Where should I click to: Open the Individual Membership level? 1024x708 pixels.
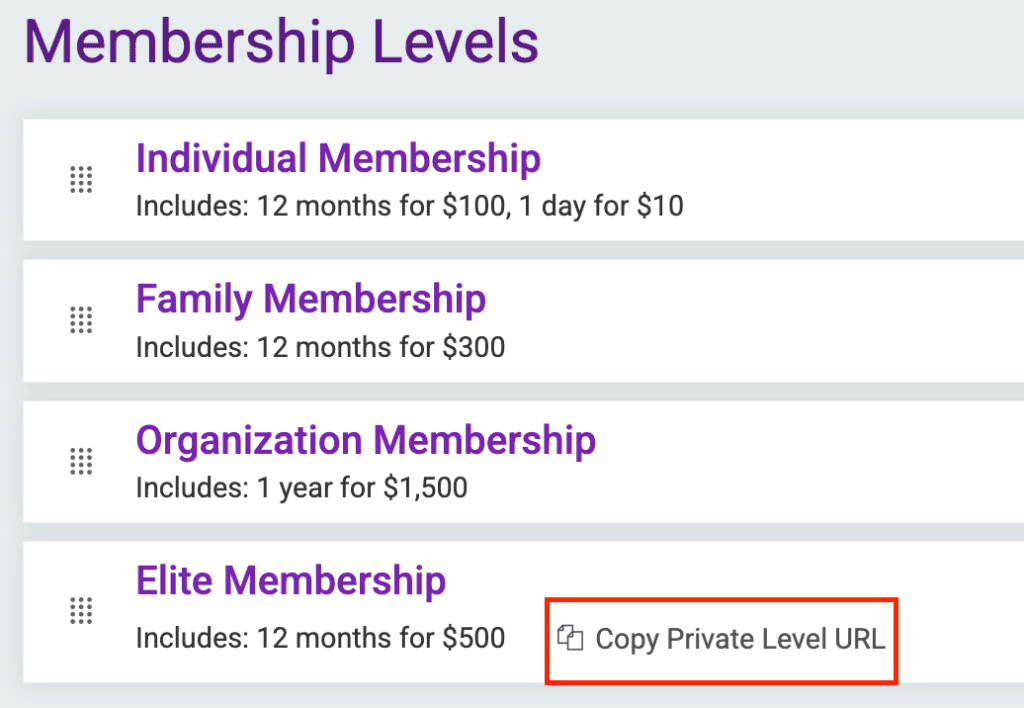coord(338,158)
